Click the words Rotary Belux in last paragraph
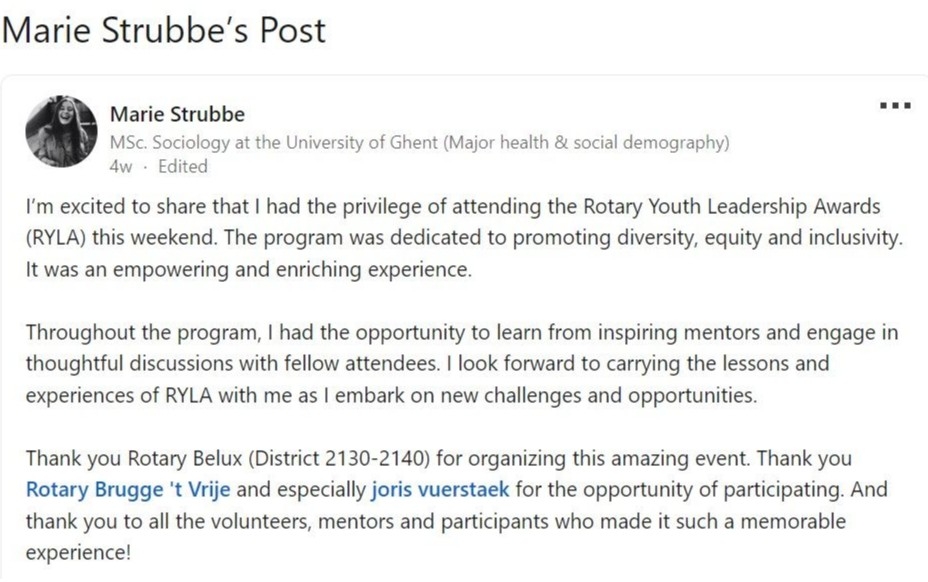The width and height of the screenshot is (928, 582). coord(185,458)
